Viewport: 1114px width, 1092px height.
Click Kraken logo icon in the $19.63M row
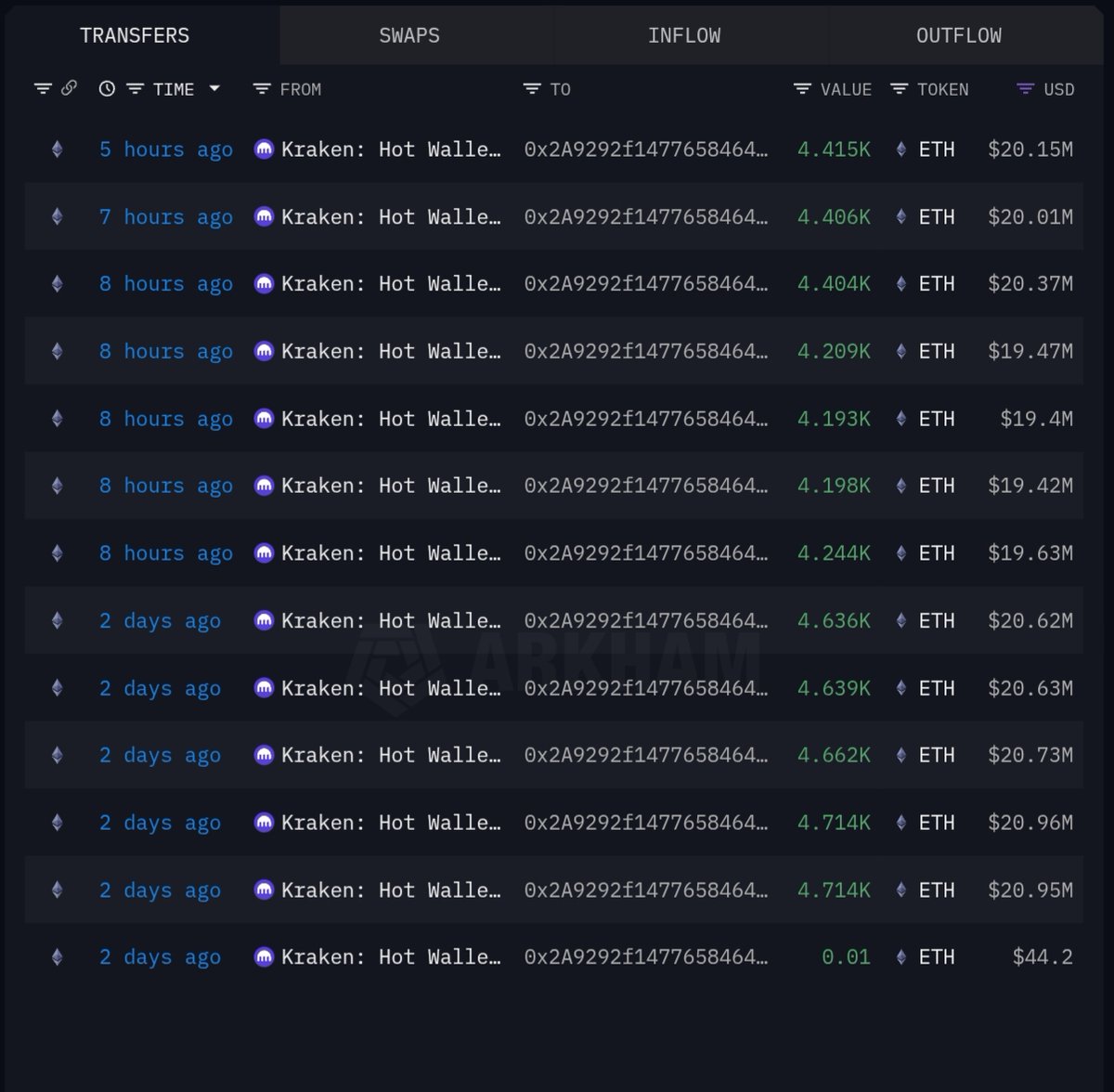click(x=264, y=553)
